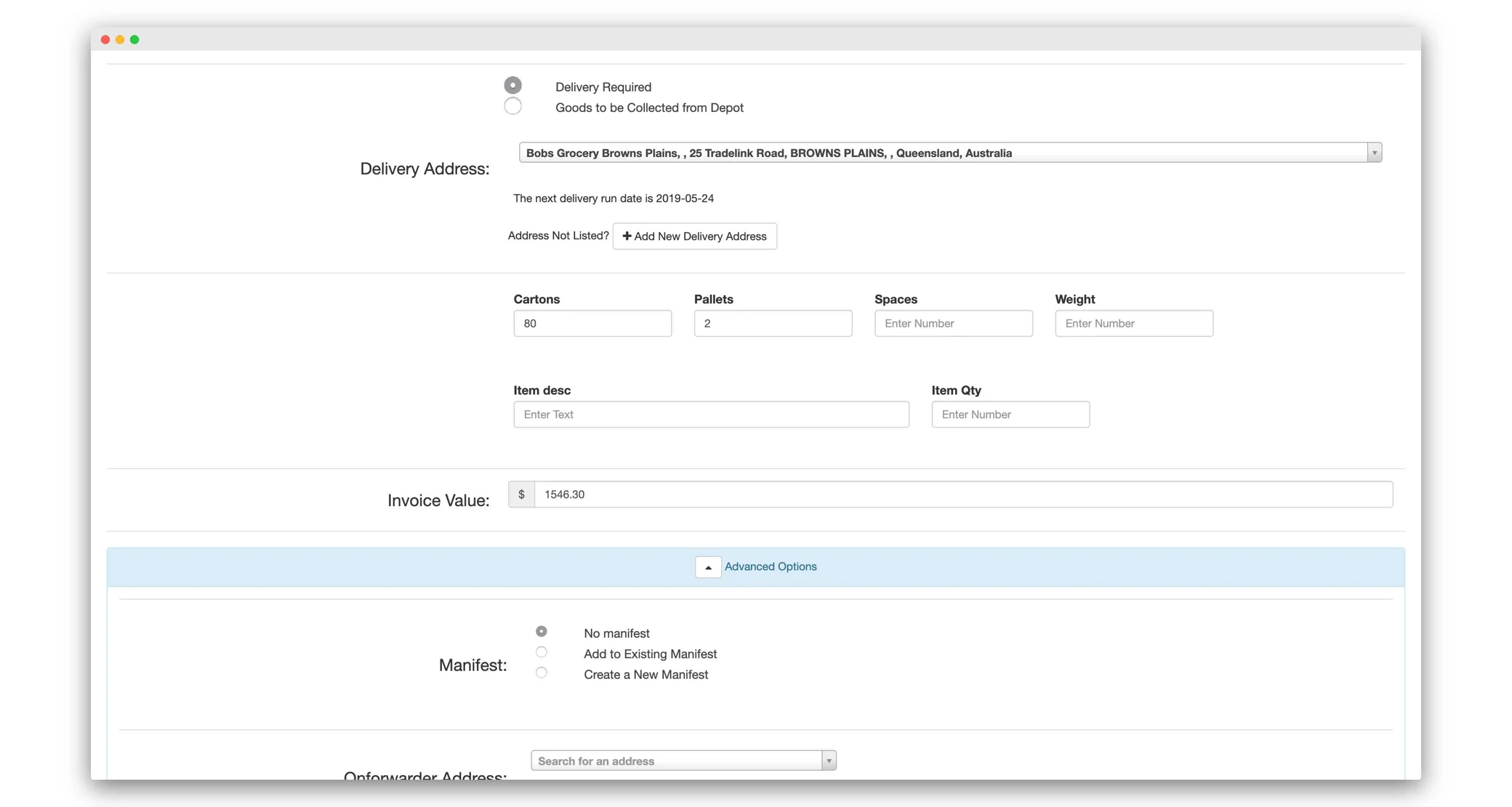
Task: Click the green window zoom button
Action: [x=134, y=39]
